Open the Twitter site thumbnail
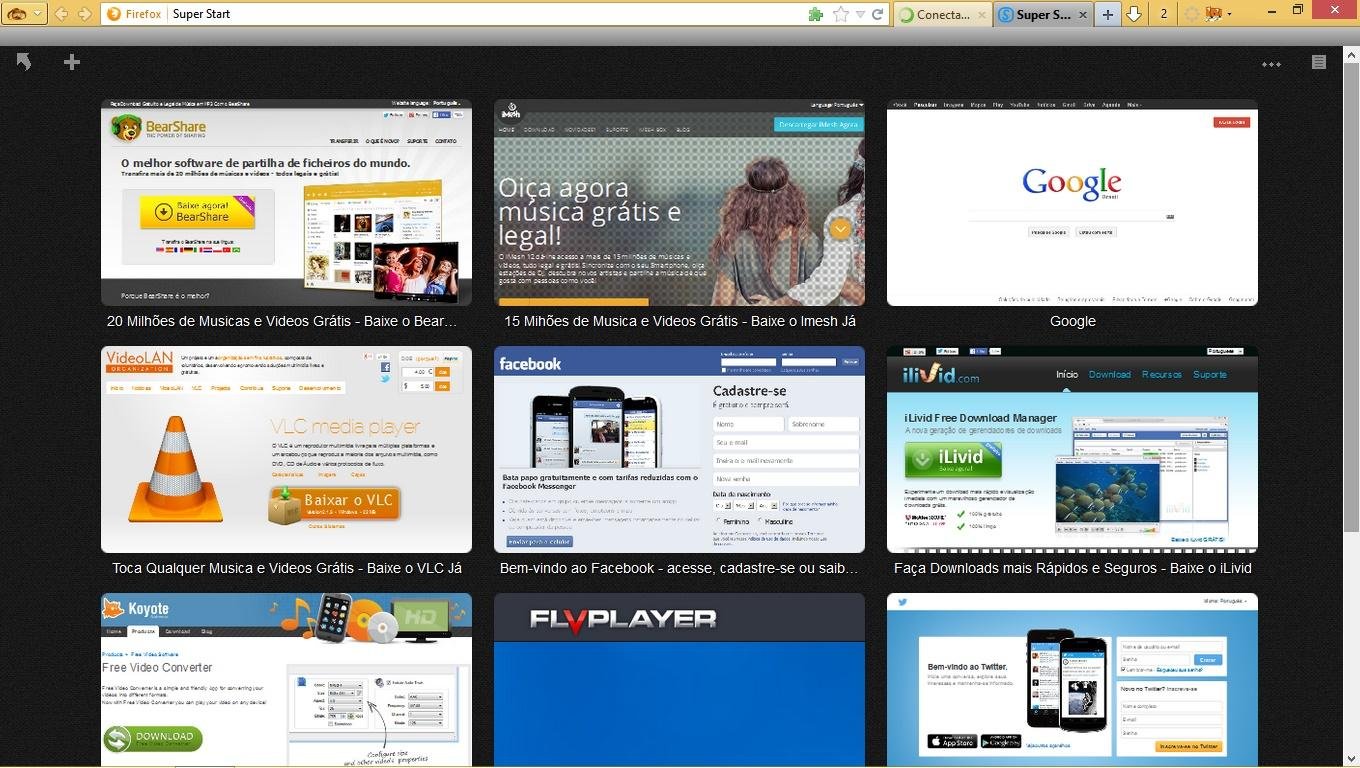The image size is (1360, 768). (x=1072, y=680)
